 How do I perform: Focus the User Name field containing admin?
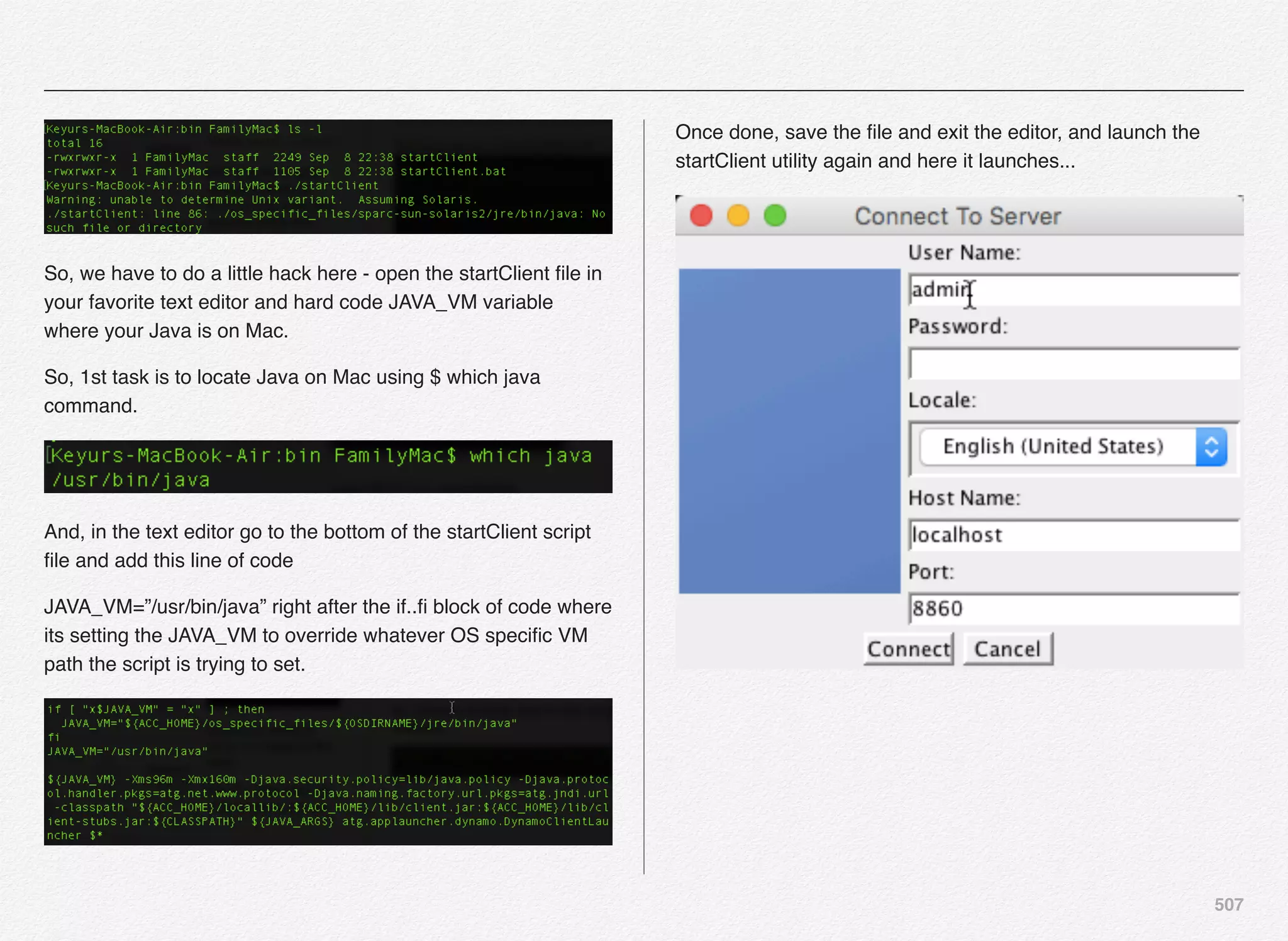pos(1074,290)
